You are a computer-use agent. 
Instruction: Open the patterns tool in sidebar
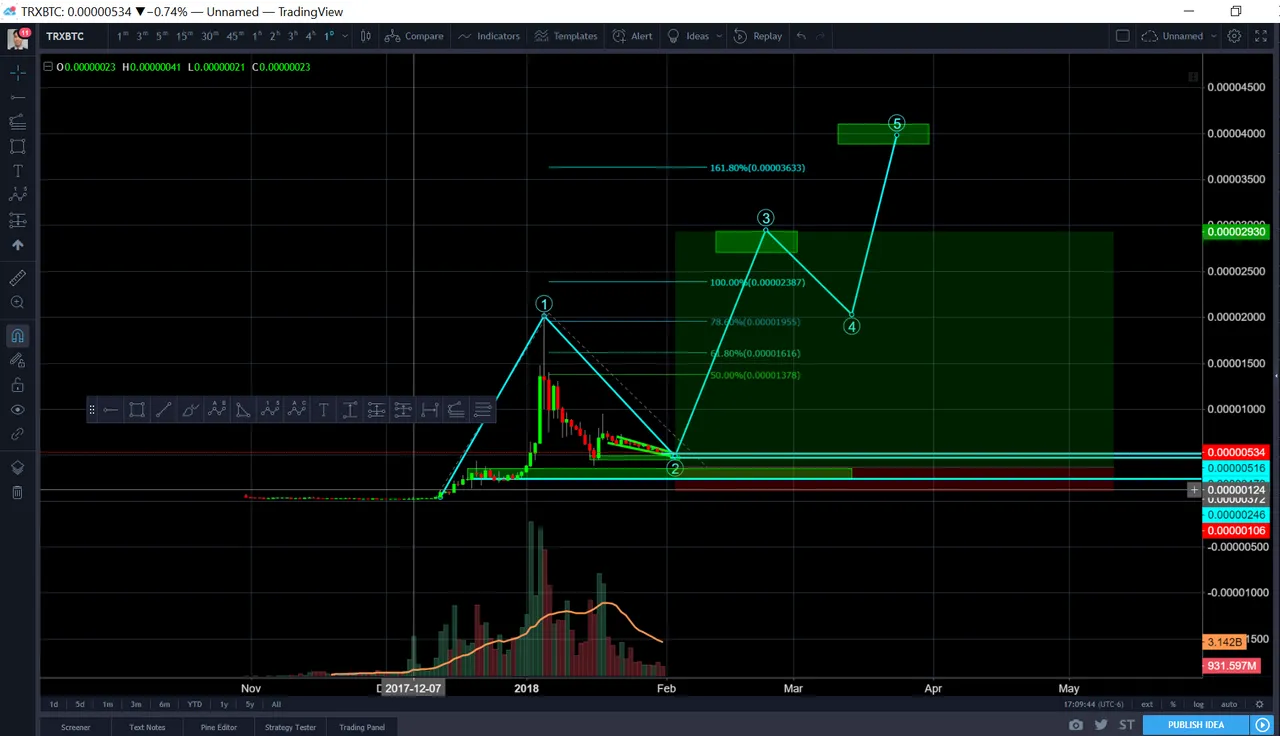[x=17, y=195]
